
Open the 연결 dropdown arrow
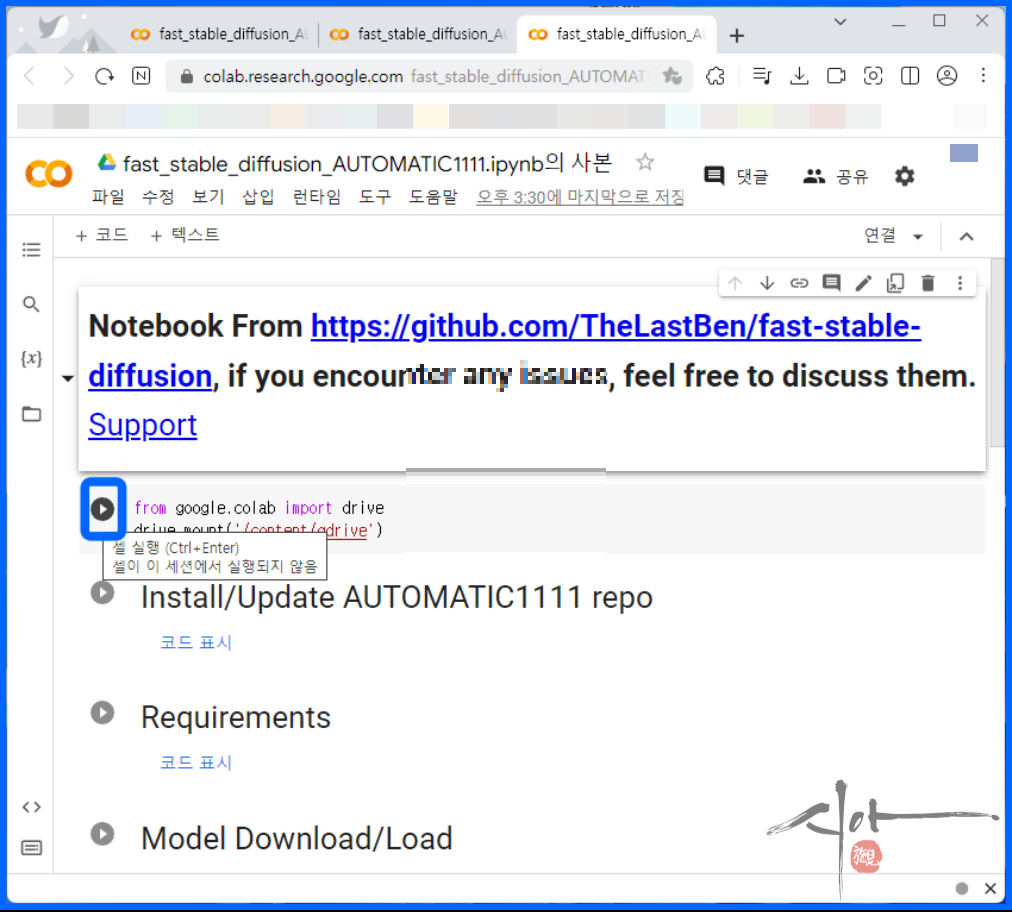[918, 237]
